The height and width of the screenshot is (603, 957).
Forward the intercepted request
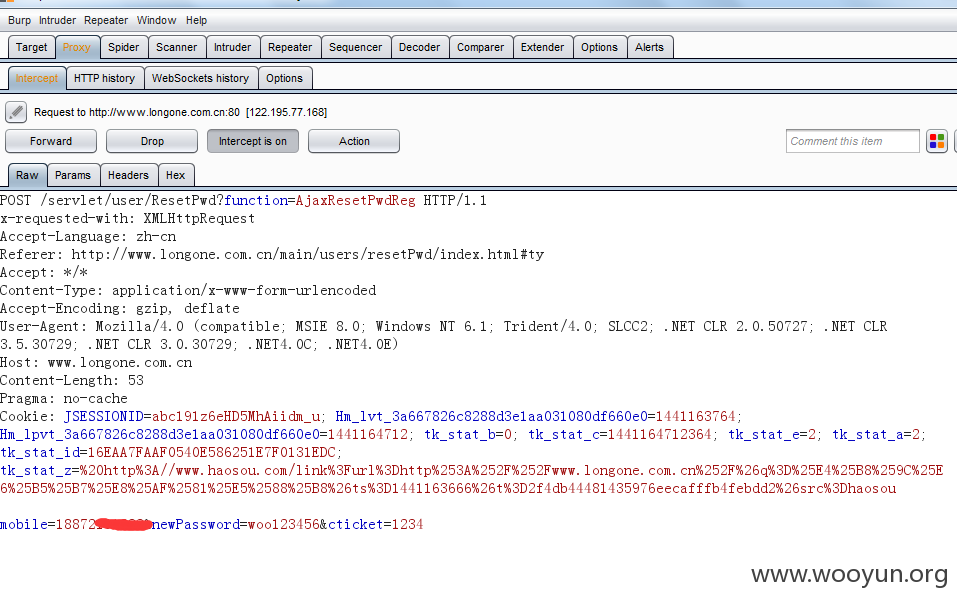point(51,141)
